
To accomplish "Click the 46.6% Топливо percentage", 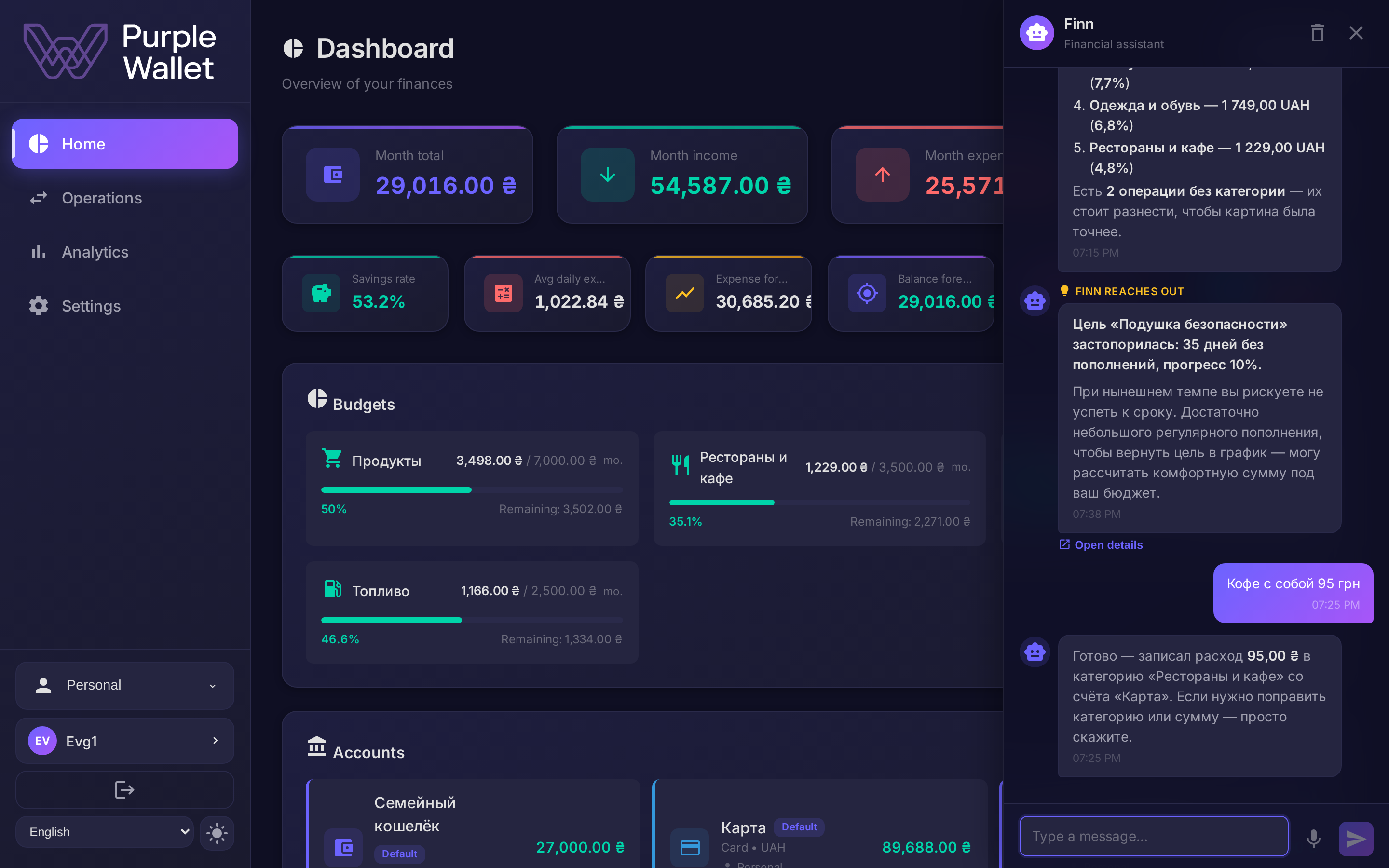I will point(340,639).
